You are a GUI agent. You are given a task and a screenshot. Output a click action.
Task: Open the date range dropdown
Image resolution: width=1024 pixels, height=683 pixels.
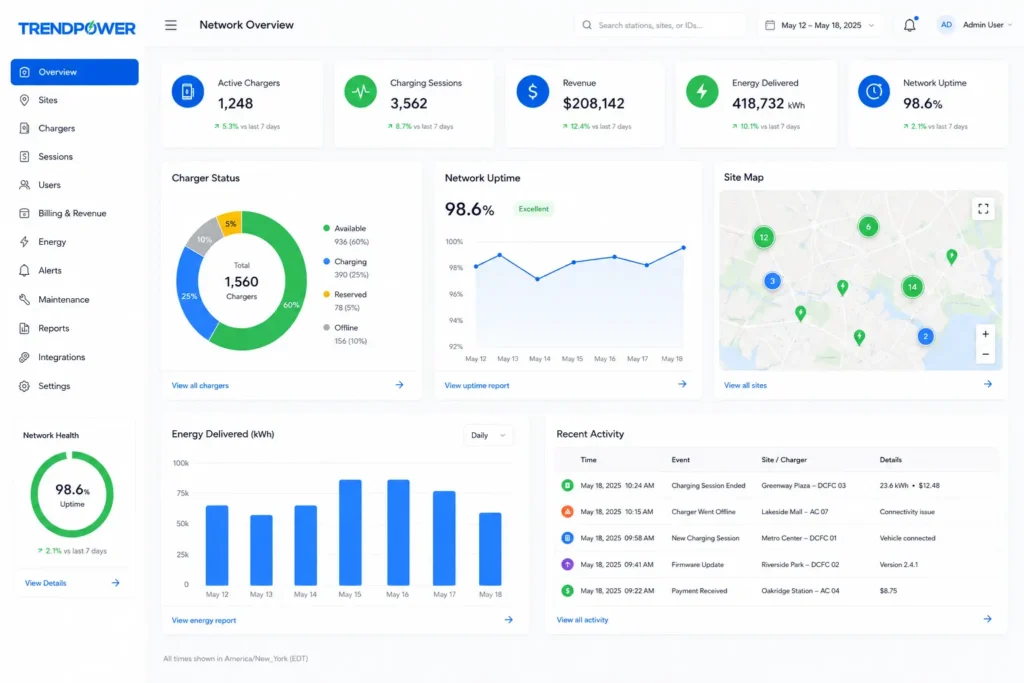820,25
